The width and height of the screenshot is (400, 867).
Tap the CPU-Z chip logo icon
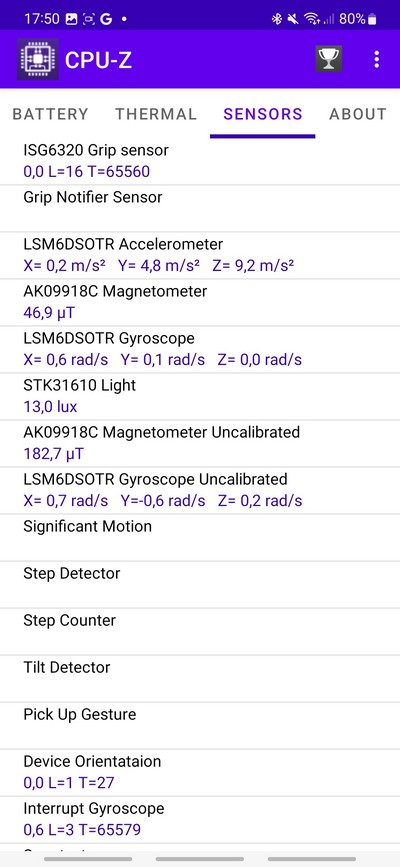point(37,59)
